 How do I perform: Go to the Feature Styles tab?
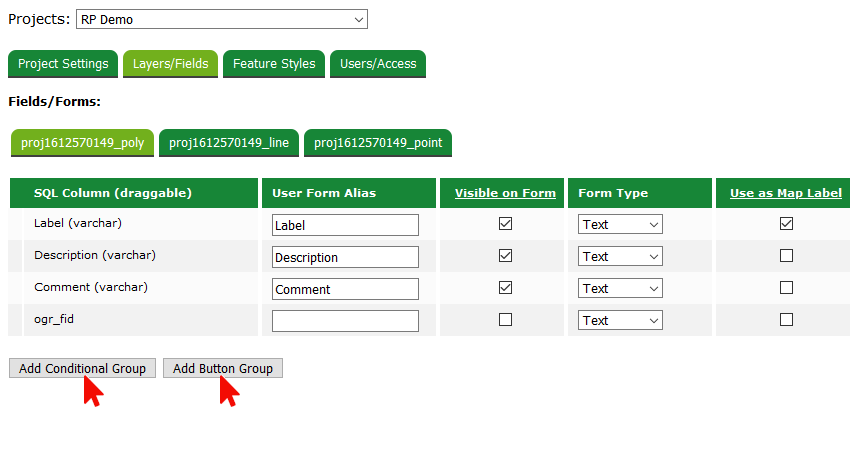[274, 64]
